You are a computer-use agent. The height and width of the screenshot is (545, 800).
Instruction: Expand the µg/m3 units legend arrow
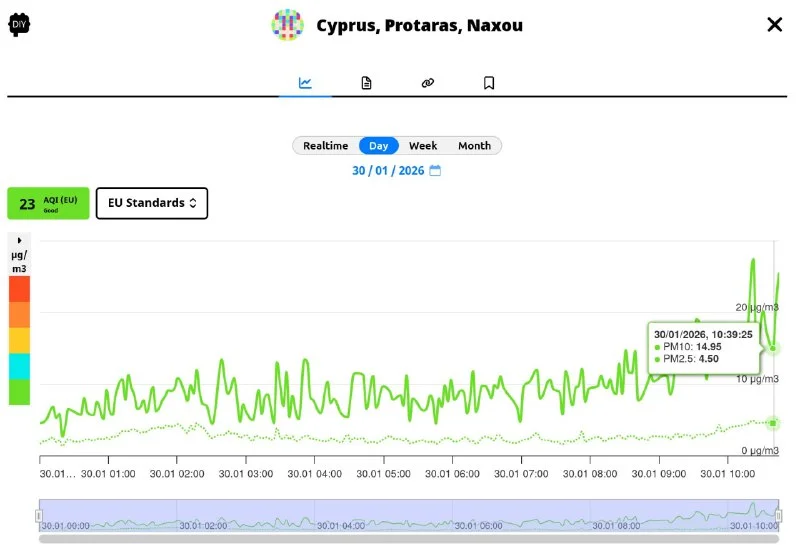pyautogui.click(x=19, y=241)
